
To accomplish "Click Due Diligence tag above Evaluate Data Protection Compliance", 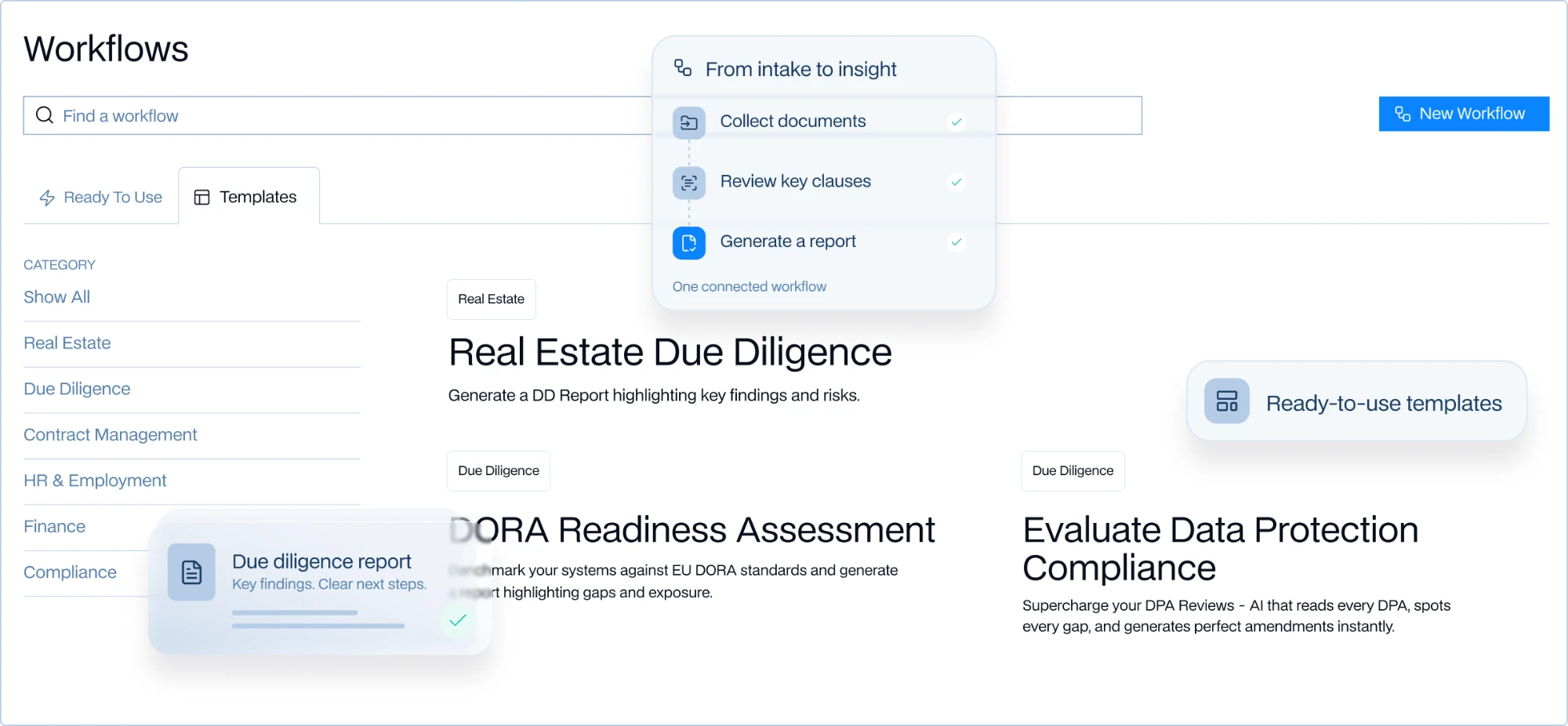I will pyautogui.click(x=1073, y=471).
